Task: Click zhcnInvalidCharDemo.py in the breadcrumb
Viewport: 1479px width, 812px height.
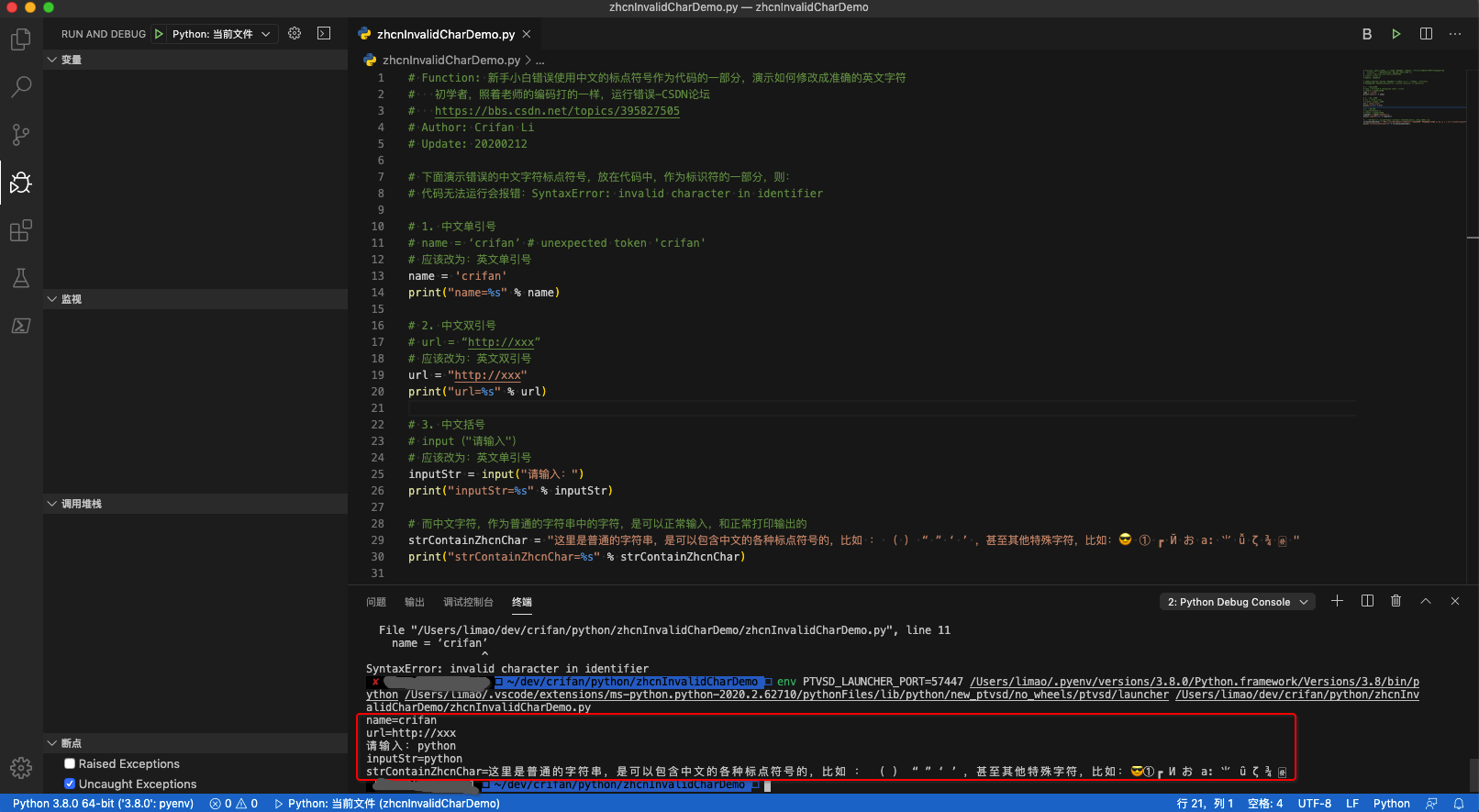Action: point(451,61)
